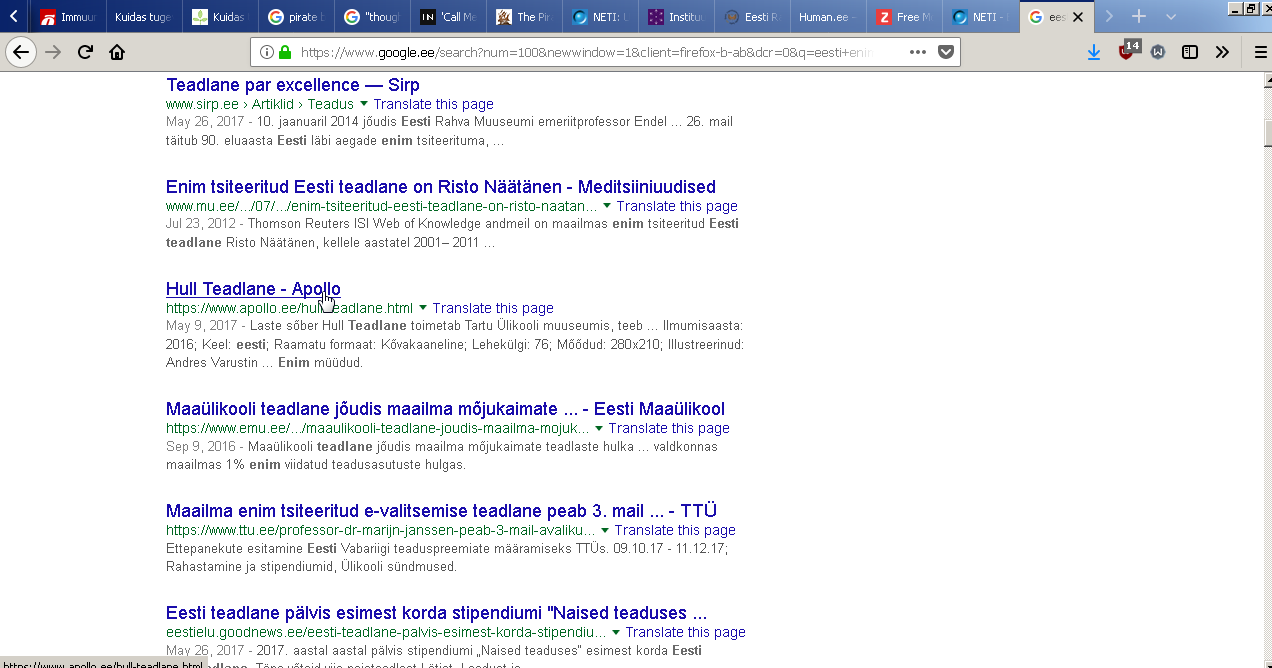Show more toolbar items overflow chevron
Image resolution: width=1272 pixels, height=668 pixels.
tap(1222, 52)
